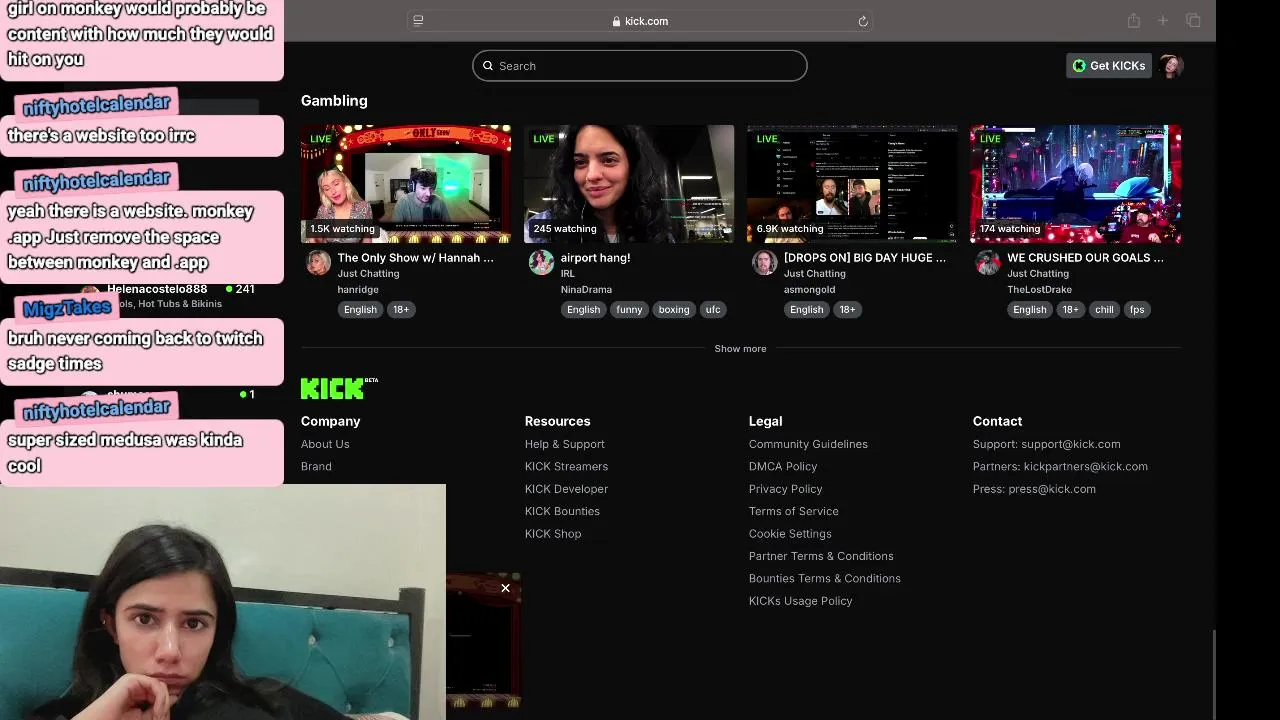The image size is (1280, 720).
Task: Click TheLostDrake channel avatar
Action: pos(988,263)
